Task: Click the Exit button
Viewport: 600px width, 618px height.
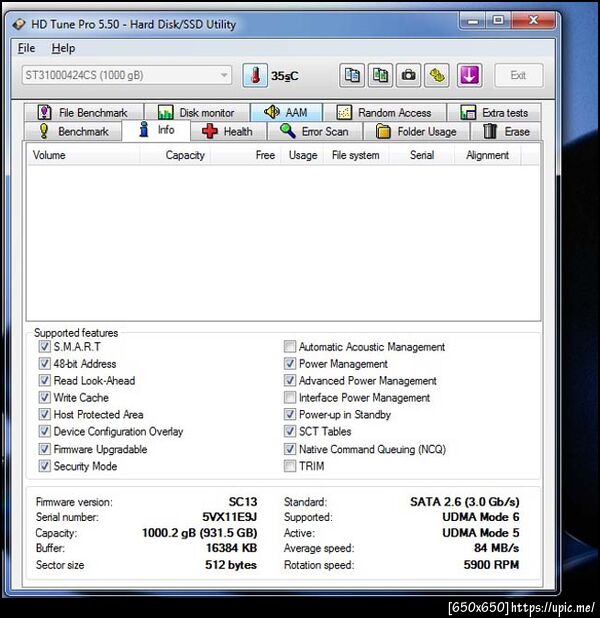Action: (518, 75)
